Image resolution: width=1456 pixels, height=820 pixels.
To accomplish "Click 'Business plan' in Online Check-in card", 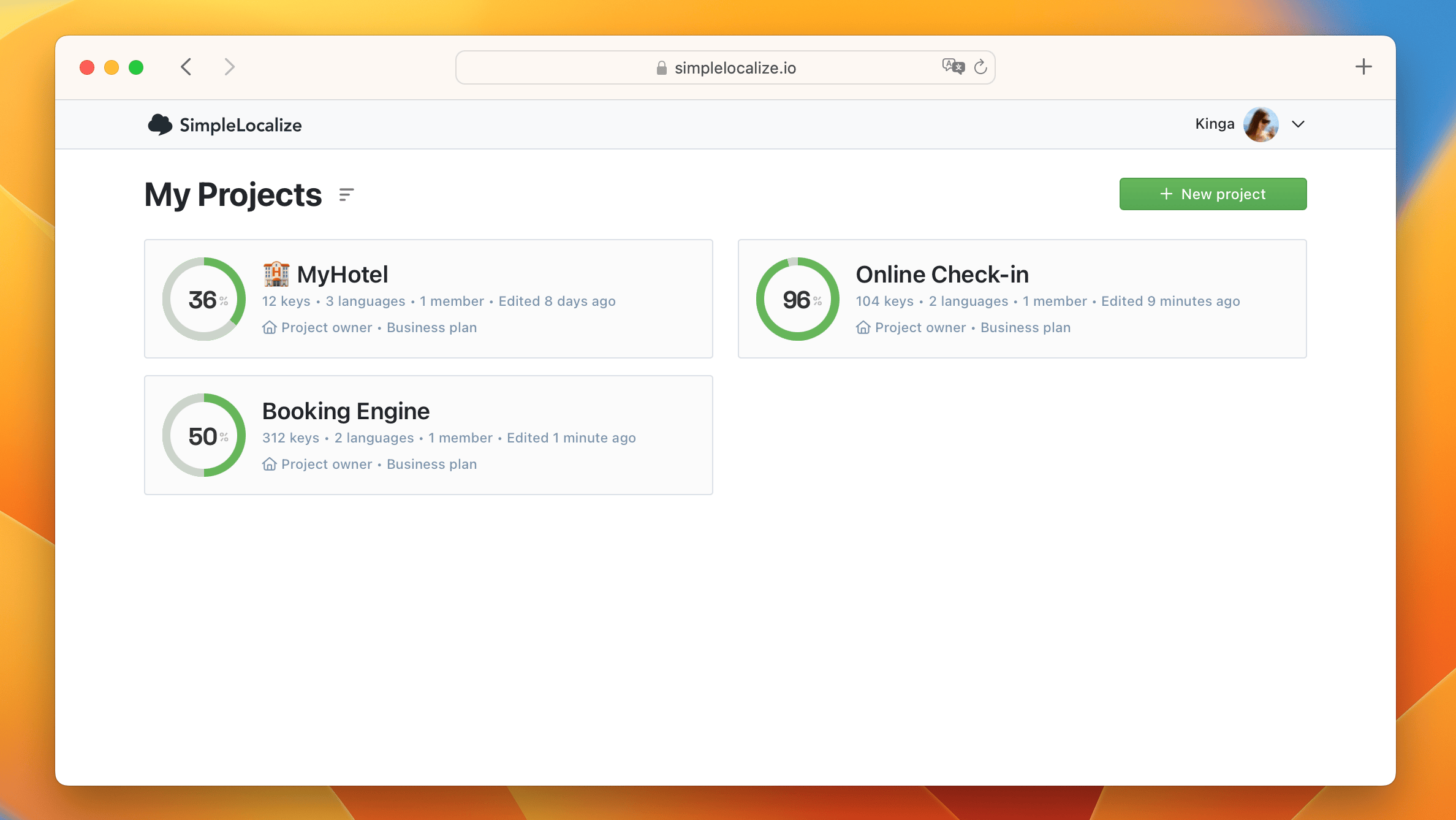I will point(1025,327).
